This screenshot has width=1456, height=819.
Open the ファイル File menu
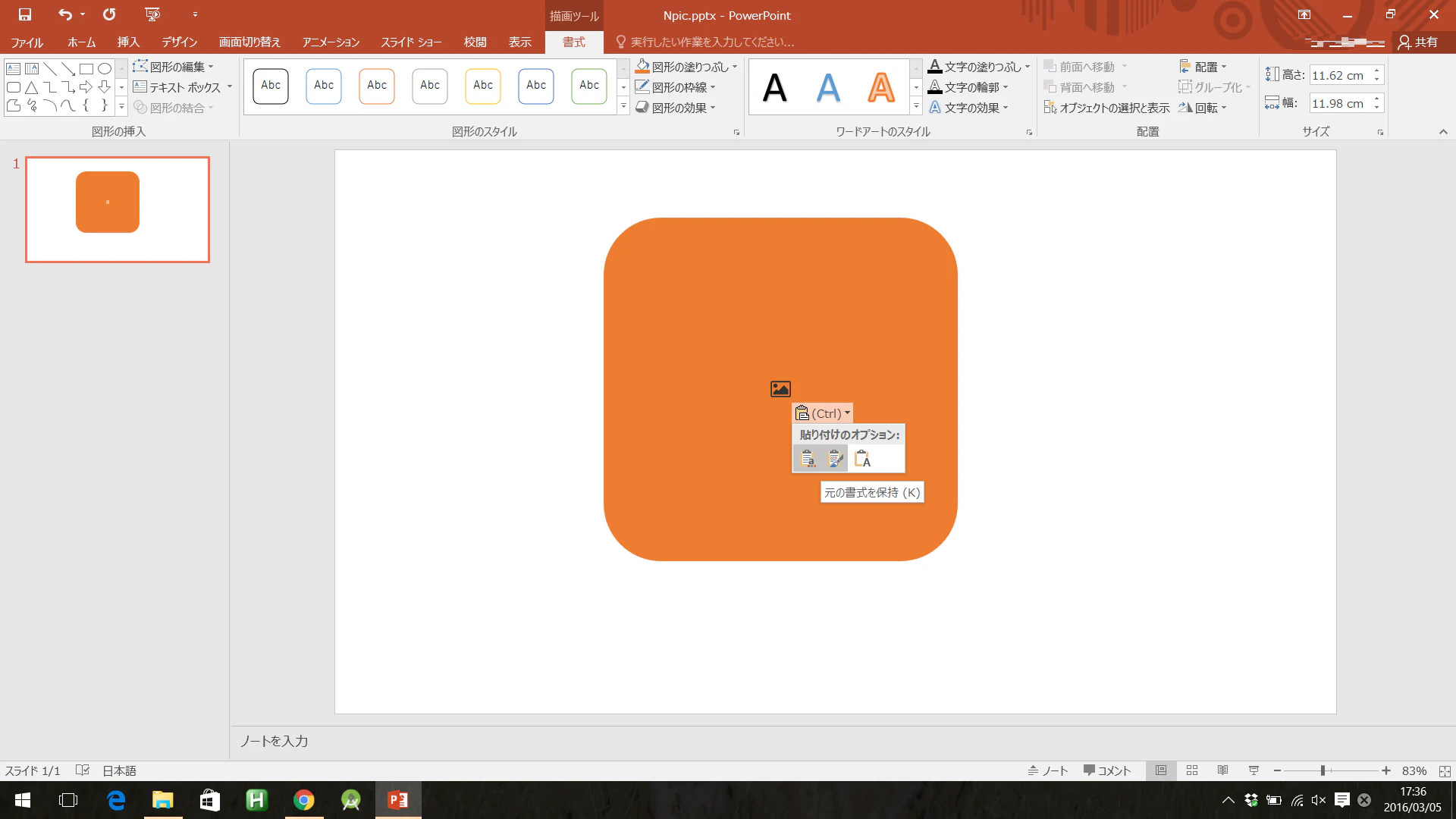(x=27, y=42)
